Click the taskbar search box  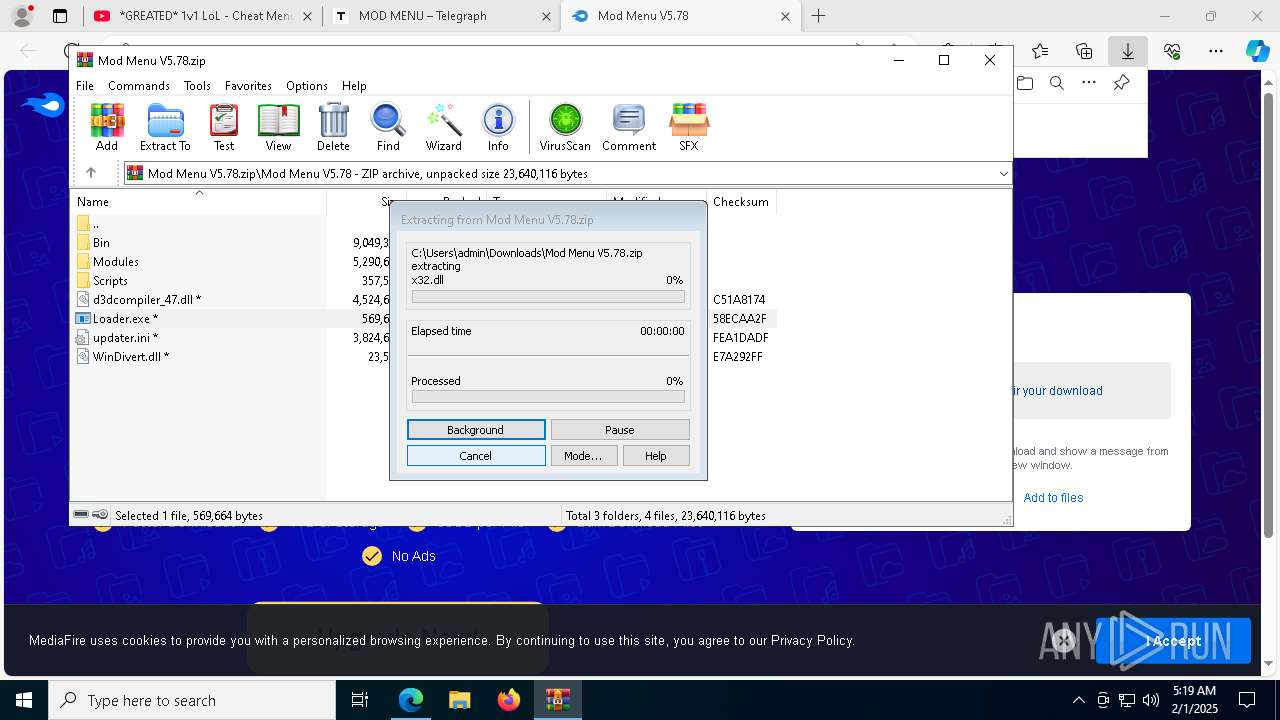pyautogui.click(x=192, y=700)
